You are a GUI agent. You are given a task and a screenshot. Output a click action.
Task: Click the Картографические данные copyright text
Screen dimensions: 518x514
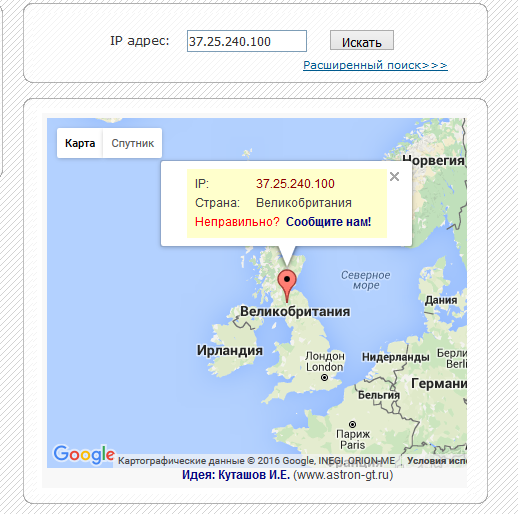[256, 461]
